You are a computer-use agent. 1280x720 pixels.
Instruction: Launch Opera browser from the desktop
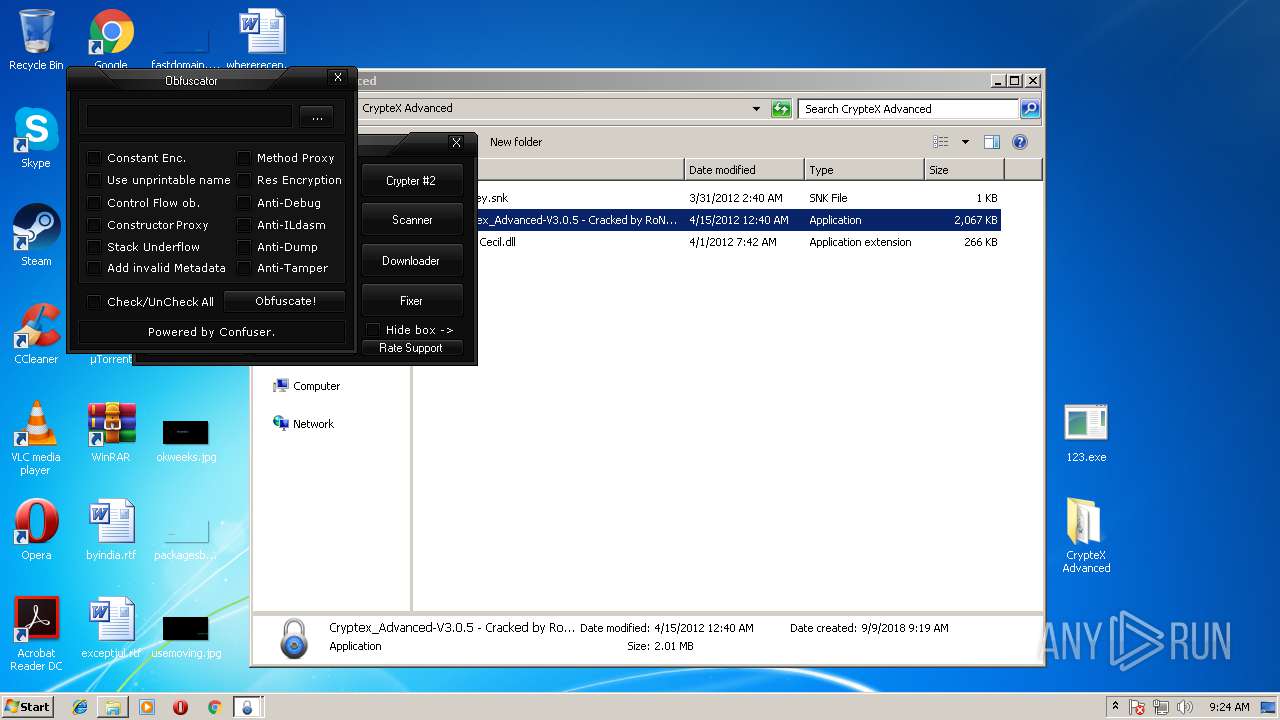point(36,529)
